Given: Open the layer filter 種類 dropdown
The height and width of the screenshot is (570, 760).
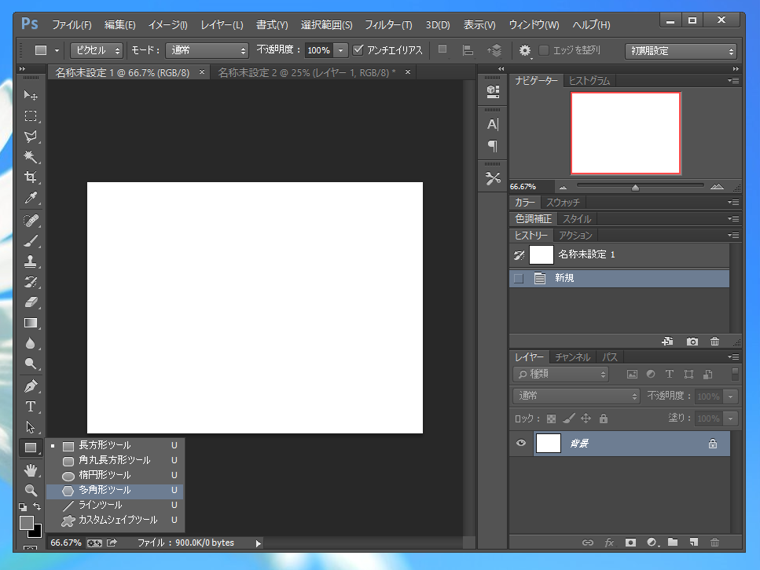Looking at the screenshot, I should (560, 374).
